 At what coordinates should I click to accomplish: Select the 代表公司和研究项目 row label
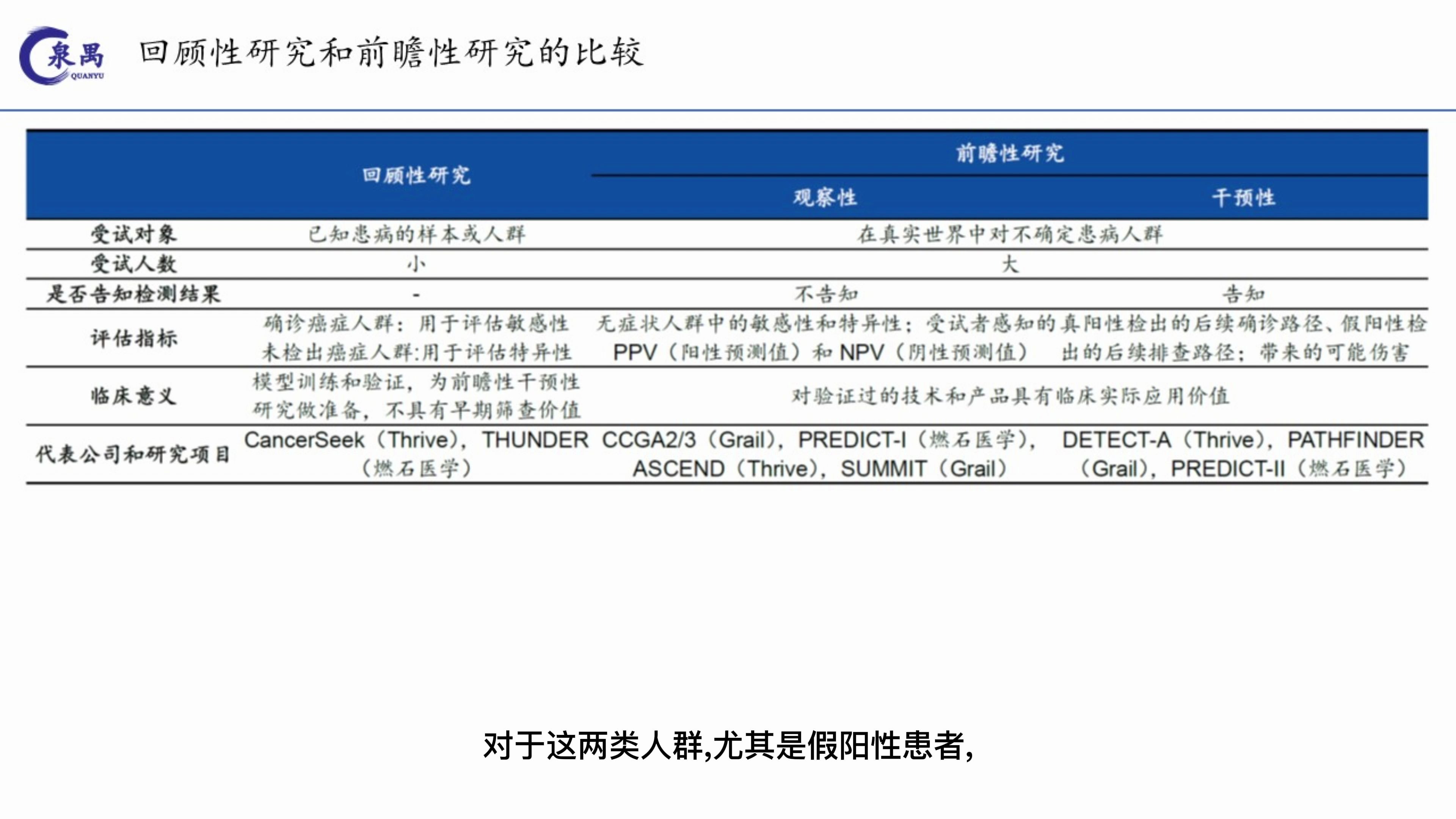pyautogui.click(x=133, y=454)
